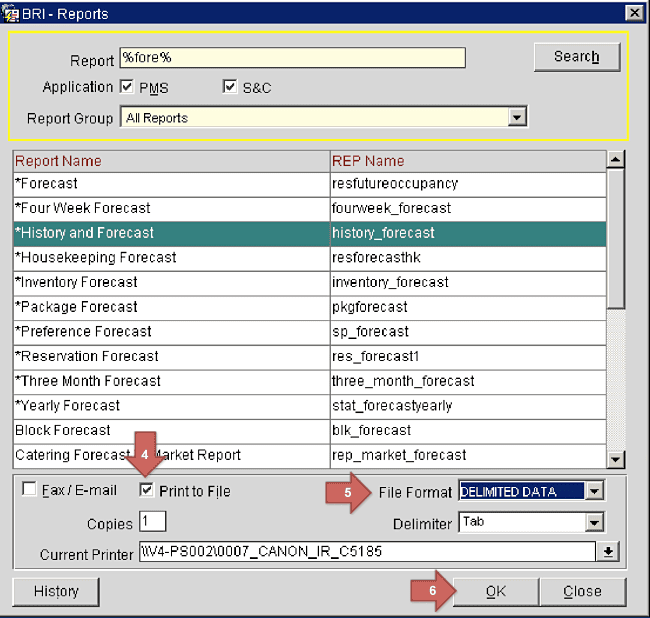Enable the Fax / E-mail checkbox
Screen dimensions: 650x618
[x=29, y=490]
